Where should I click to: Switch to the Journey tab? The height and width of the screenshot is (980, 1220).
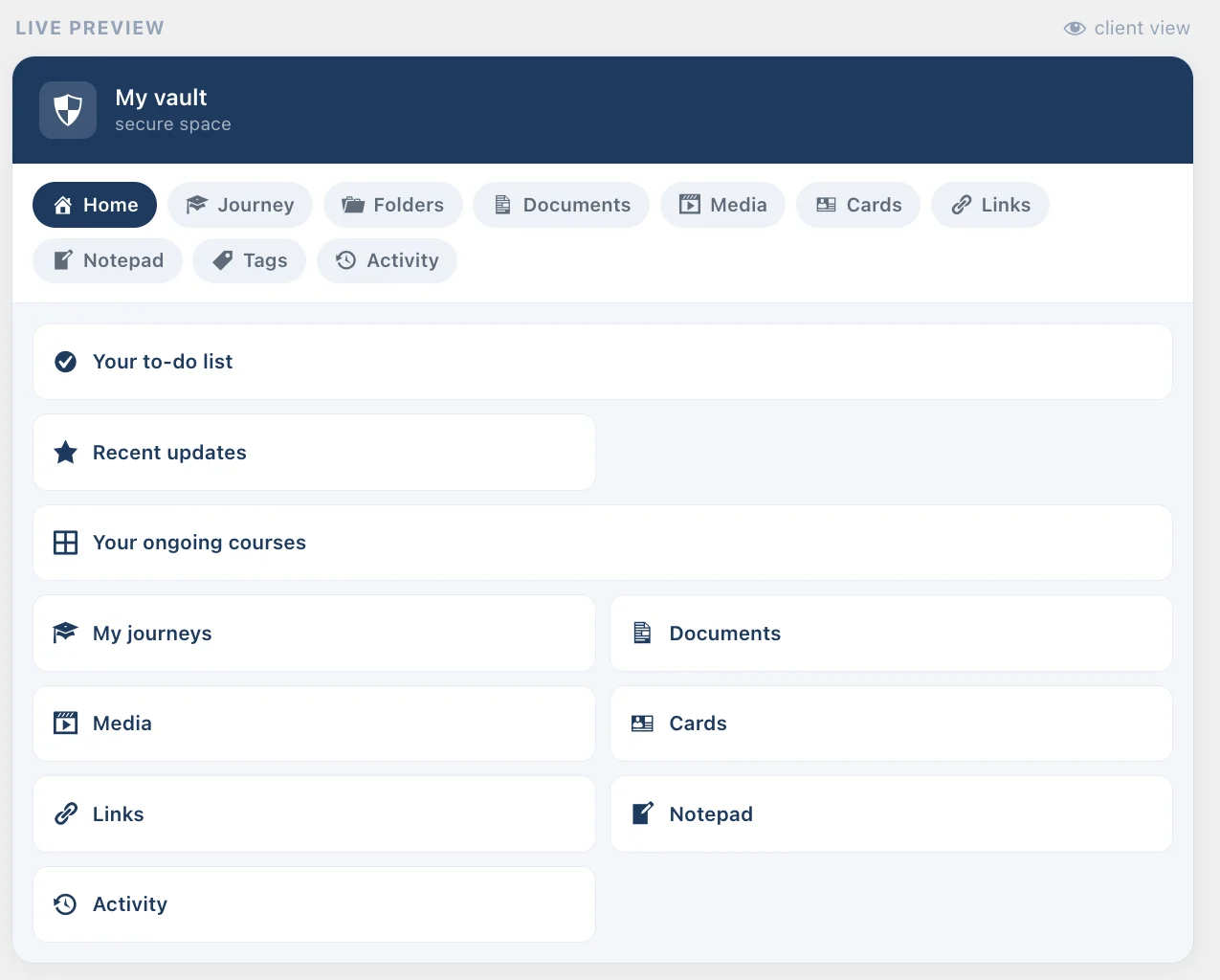[x=240, y=205]
